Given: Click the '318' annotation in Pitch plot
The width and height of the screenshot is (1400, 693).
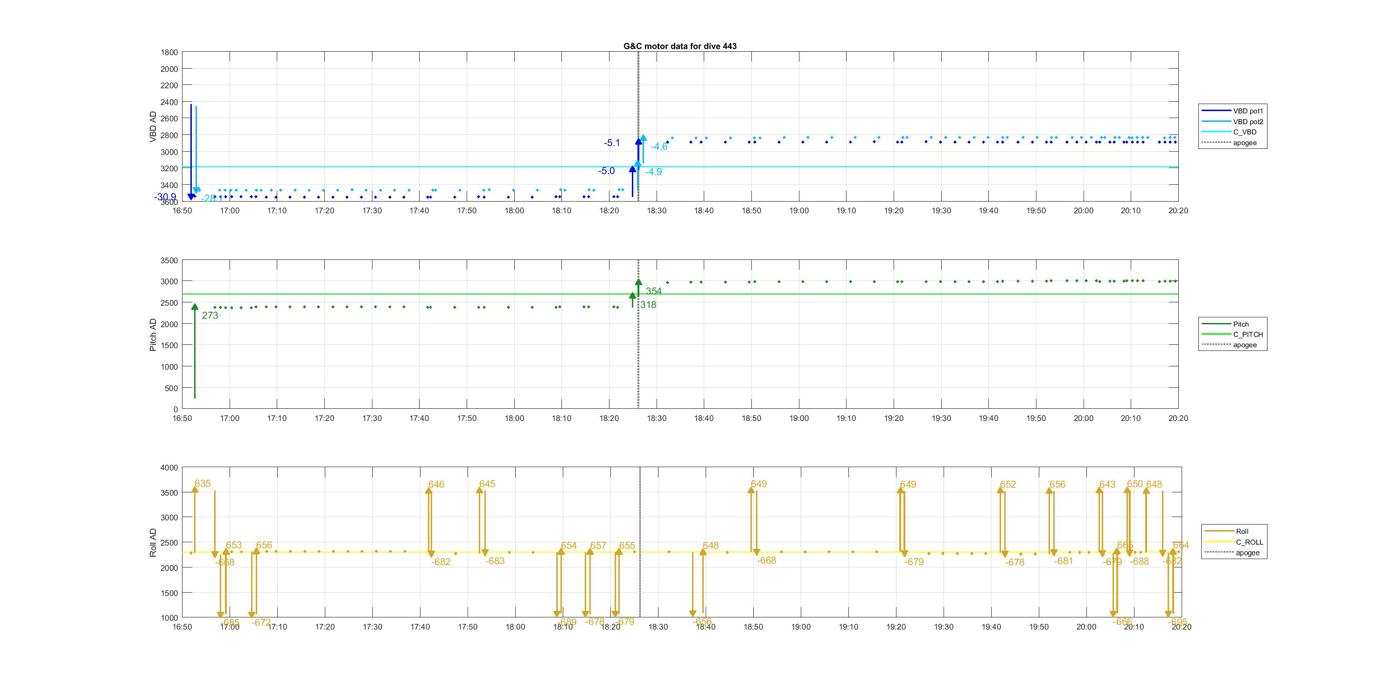Looking at the screenshot, I should click(648, 305).
